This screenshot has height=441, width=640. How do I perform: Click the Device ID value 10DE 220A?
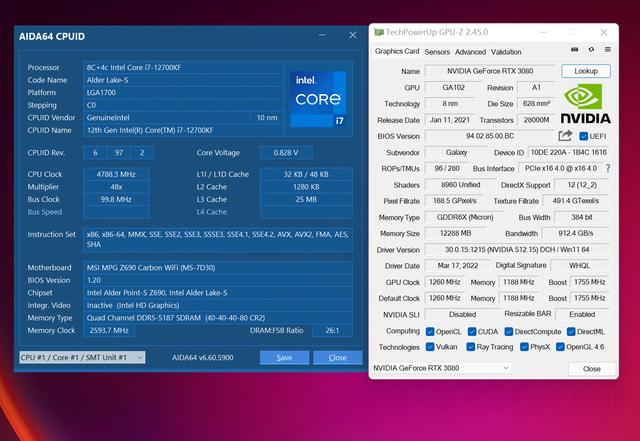tap(568, 152)
